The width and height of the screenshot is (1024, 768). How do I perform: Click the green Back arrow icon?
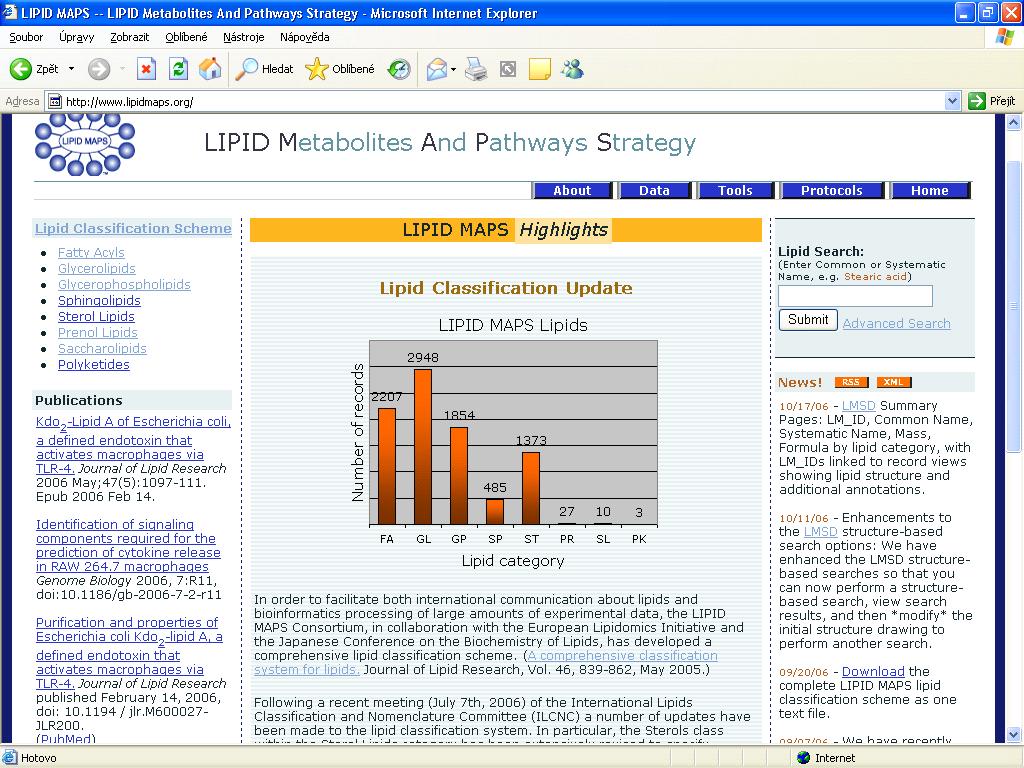point(20,69)
